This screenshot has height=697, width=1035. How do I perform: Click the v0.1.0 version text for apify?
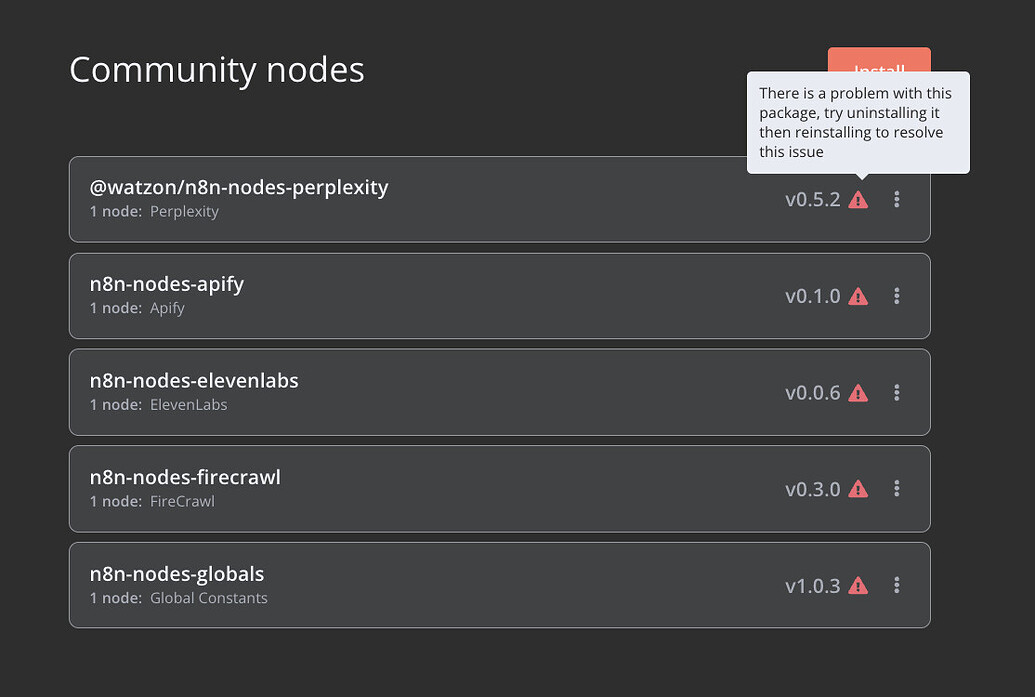pyautogui.click(x=810, y=296)
